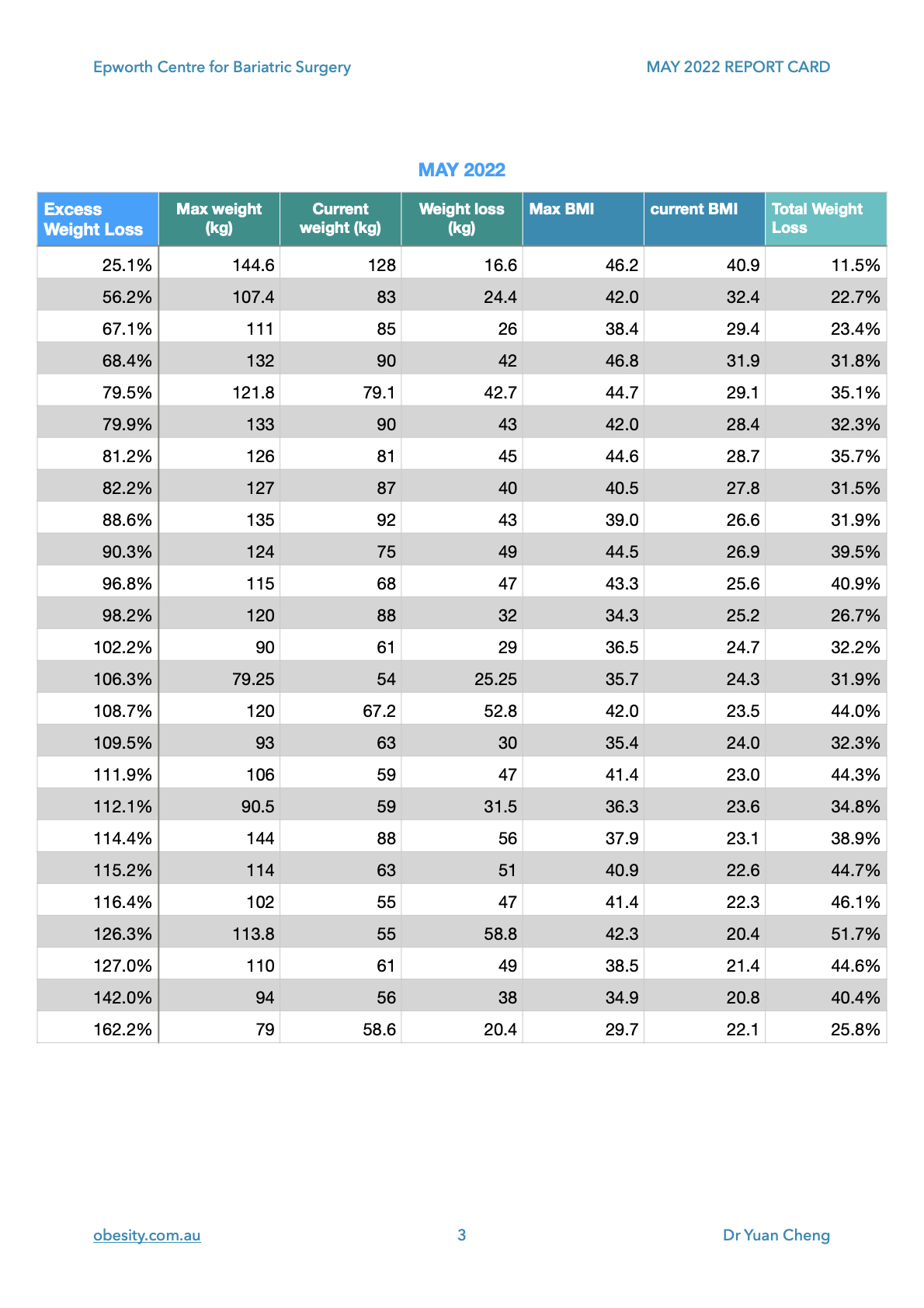This screenshot has width=924, height=1308.
Task: Select the 144.6 max weight cell
Action: coord(253,265)
